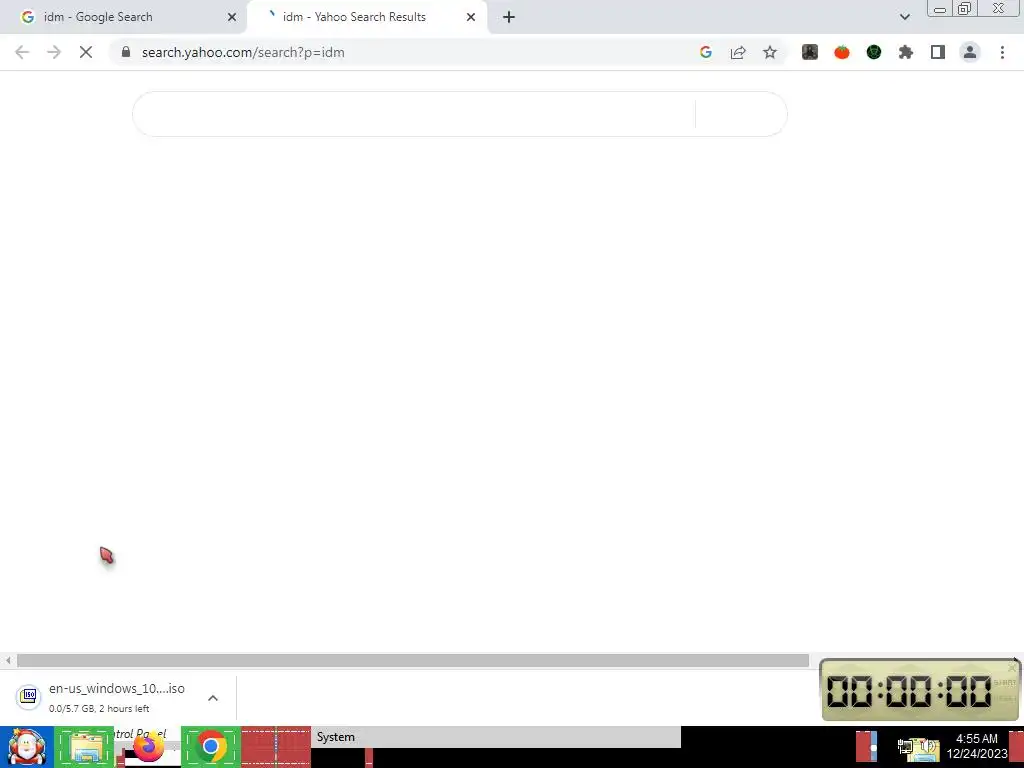The image size is (1024, 768).
Task: Open Firefox from the taskbar
Action: click(149, 747)
